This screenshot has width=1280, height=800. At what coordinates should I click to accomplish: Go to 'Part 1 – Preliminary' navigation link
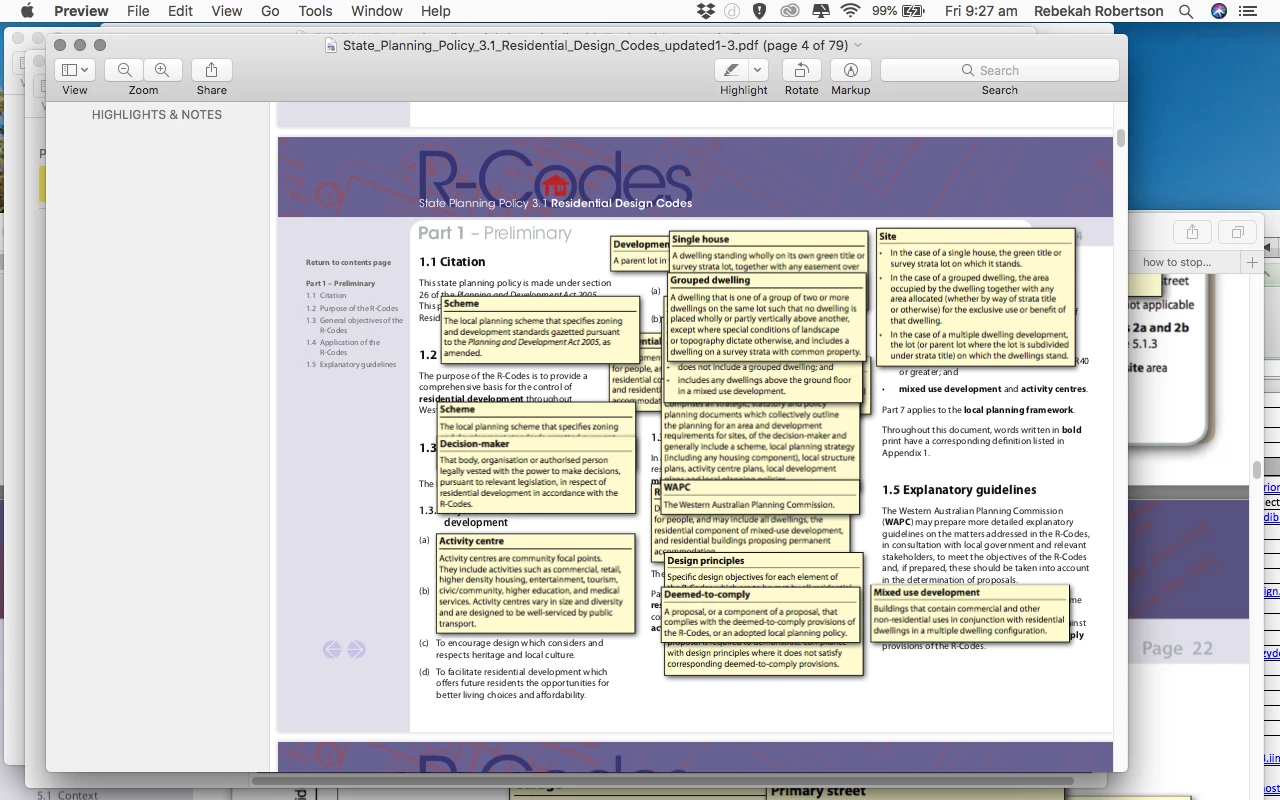point(340,284)
